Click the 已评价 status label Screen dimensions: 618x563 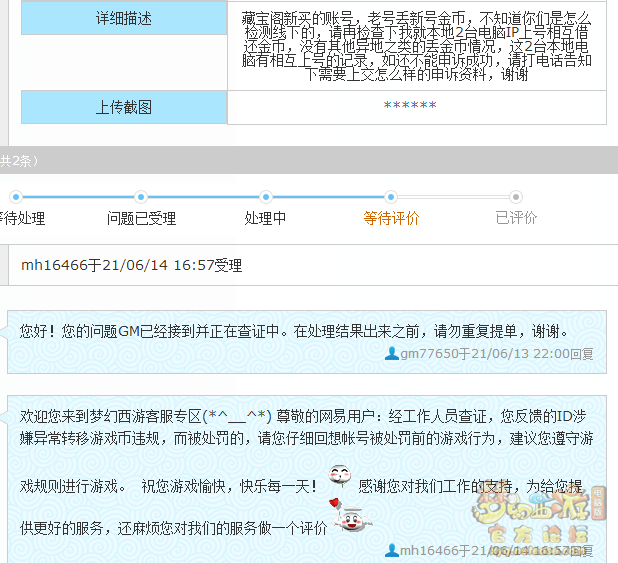pos(516,218)
